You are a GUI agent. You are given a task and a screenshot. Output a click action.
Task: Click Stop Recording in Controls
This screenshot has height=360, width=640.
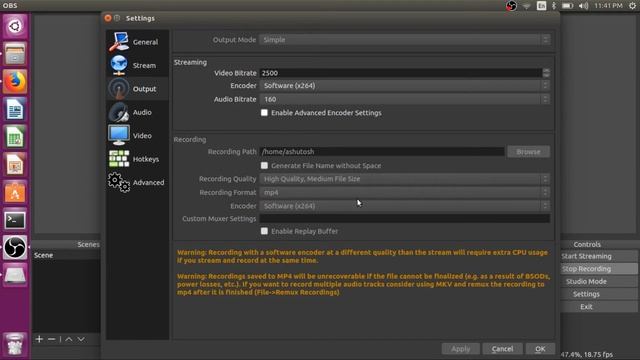pyautogui.click(x=587, y=269)
